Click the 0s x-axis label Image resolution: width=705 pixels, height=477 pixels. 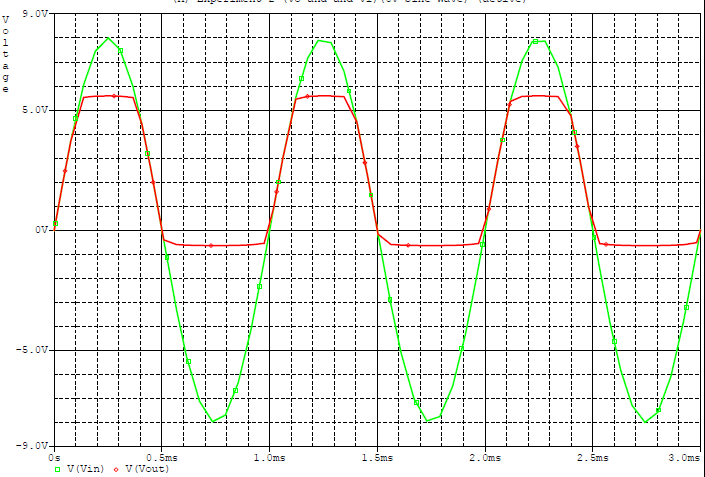[x=54, y=458]
